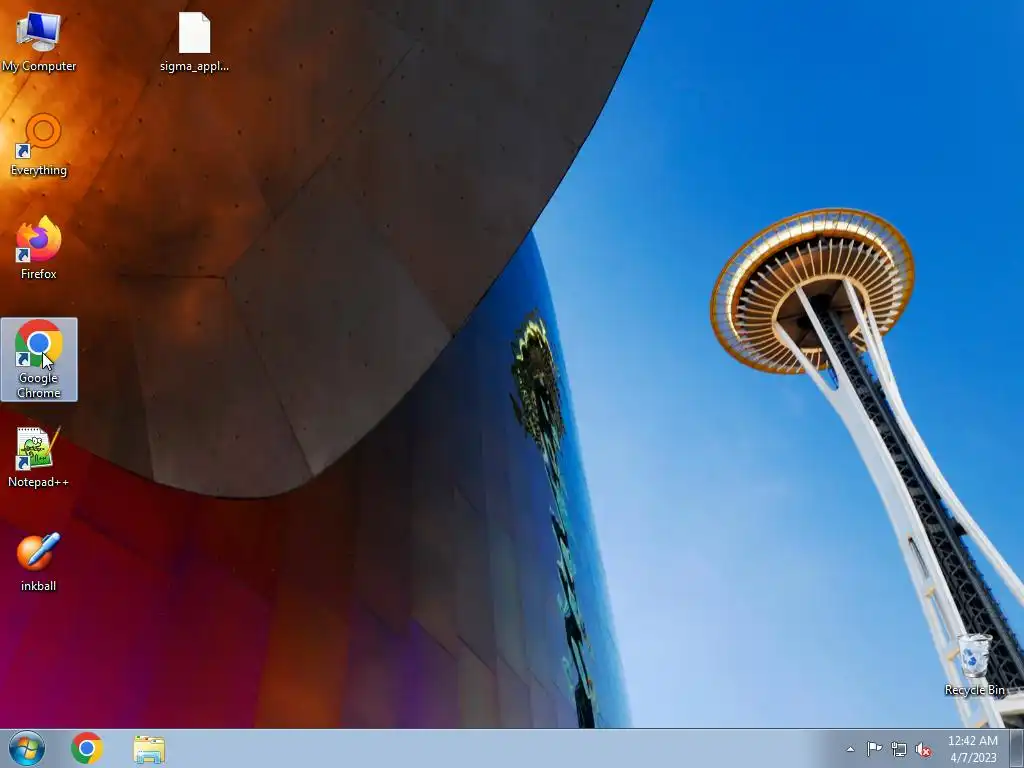Click the Show Desktop button strip
Image resolution: width=1024 pixels, height=768 pixels.
point(1017,748)
